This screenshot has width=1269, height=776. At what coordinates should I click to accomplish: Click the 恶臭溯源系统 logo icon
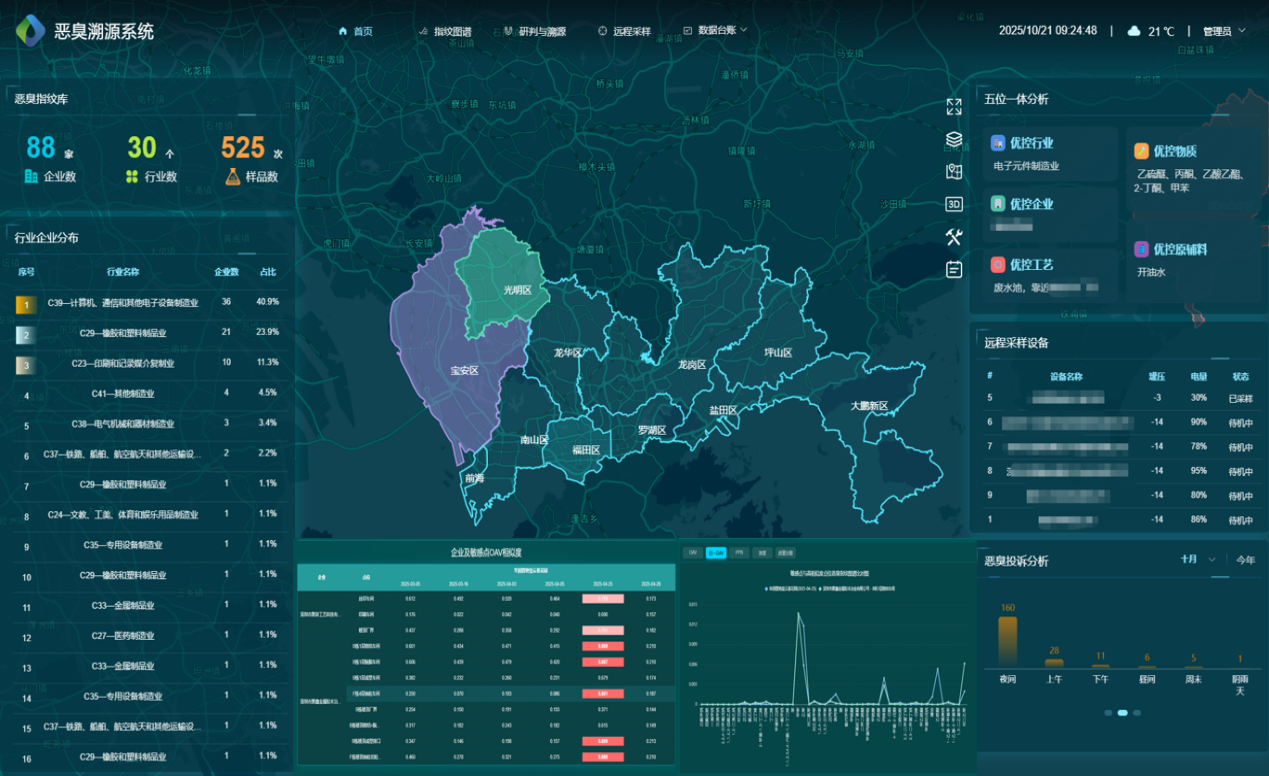[x=30, y=30]
